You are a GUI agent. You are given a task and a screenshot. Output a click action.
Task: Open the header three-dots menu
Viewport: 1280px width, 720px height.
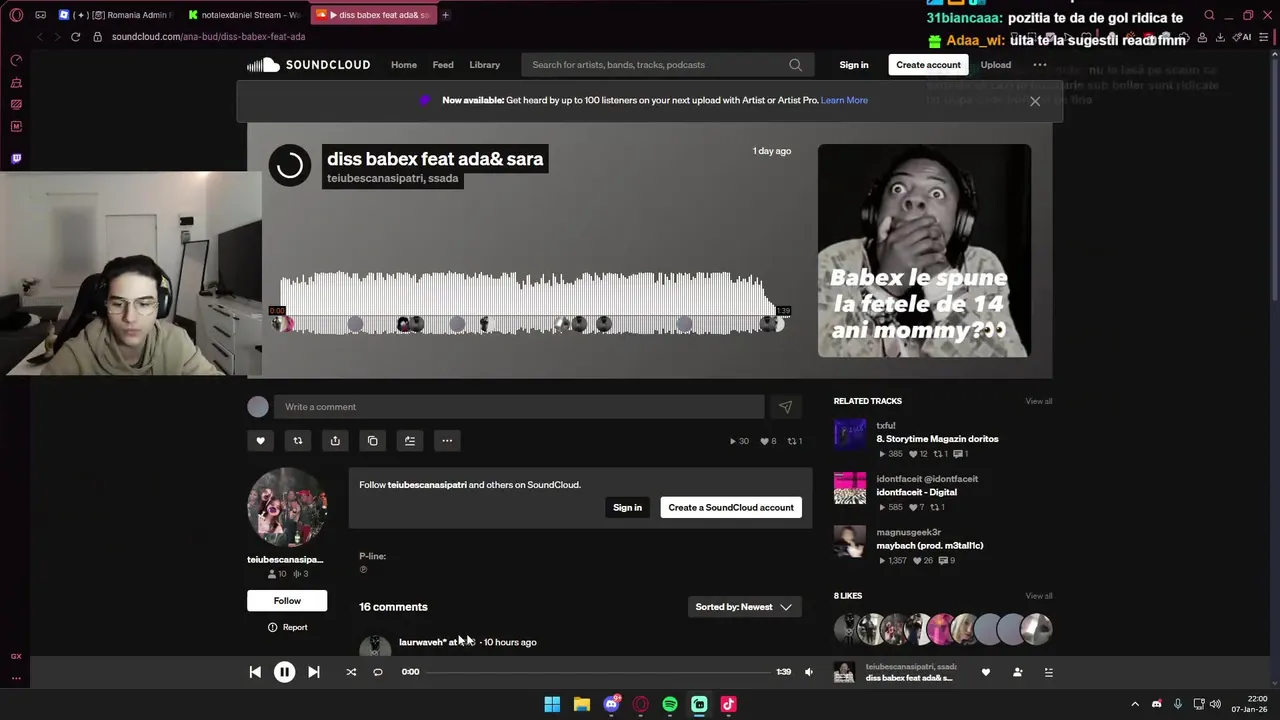[1040, 65]
